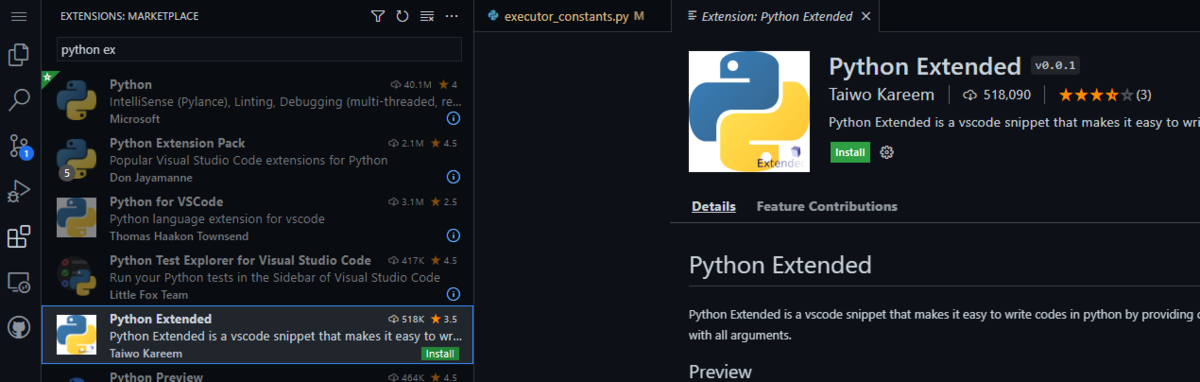The height and width of the screenshot is (382, 1200).
Task: Clear extensions search results
Action: coord(427,17)
